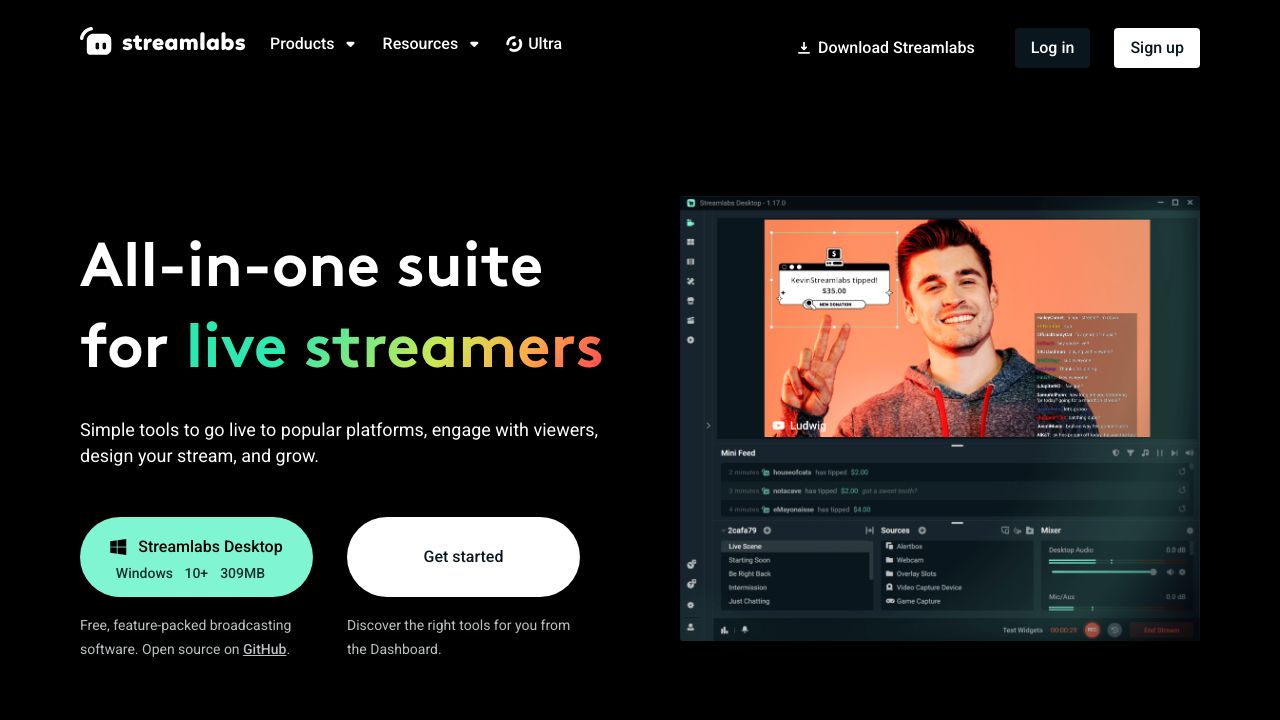Open the Highlighter clapperboard sidebar icon
The image size is (1280, 720).
(691, 320)
